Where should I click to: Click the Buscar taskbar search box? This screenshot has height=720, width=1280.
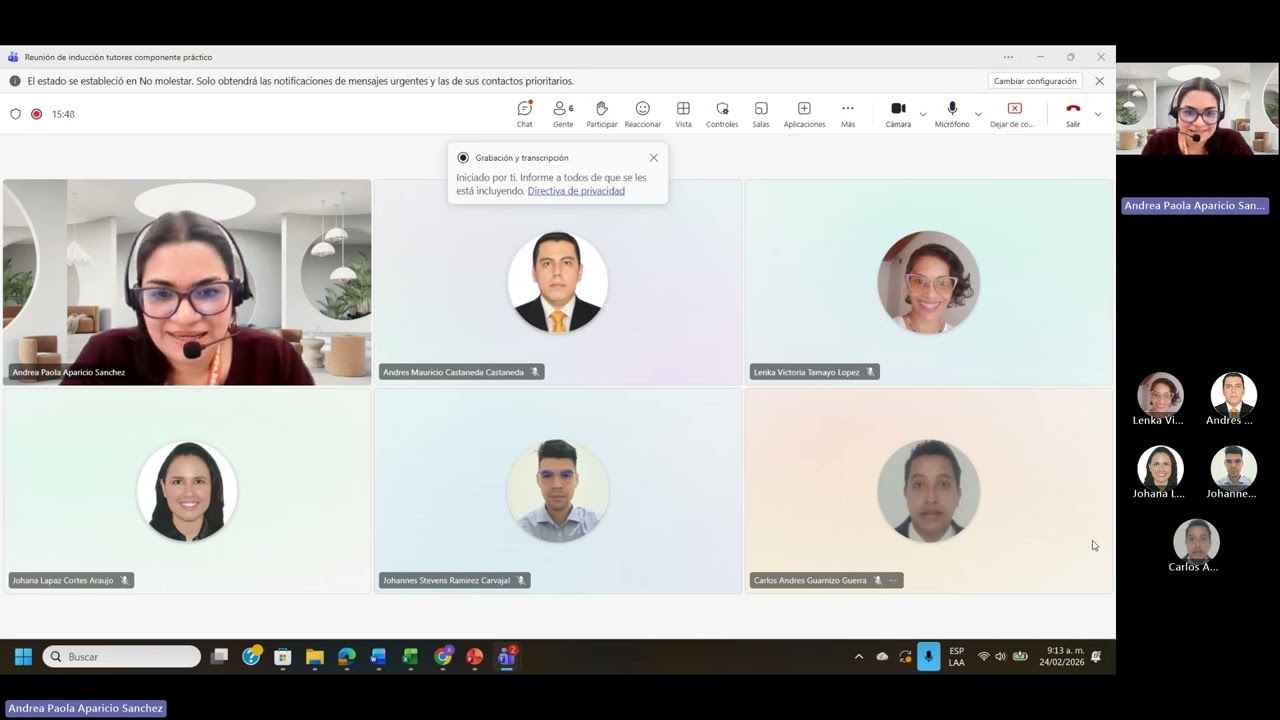(x=122, y=657)
